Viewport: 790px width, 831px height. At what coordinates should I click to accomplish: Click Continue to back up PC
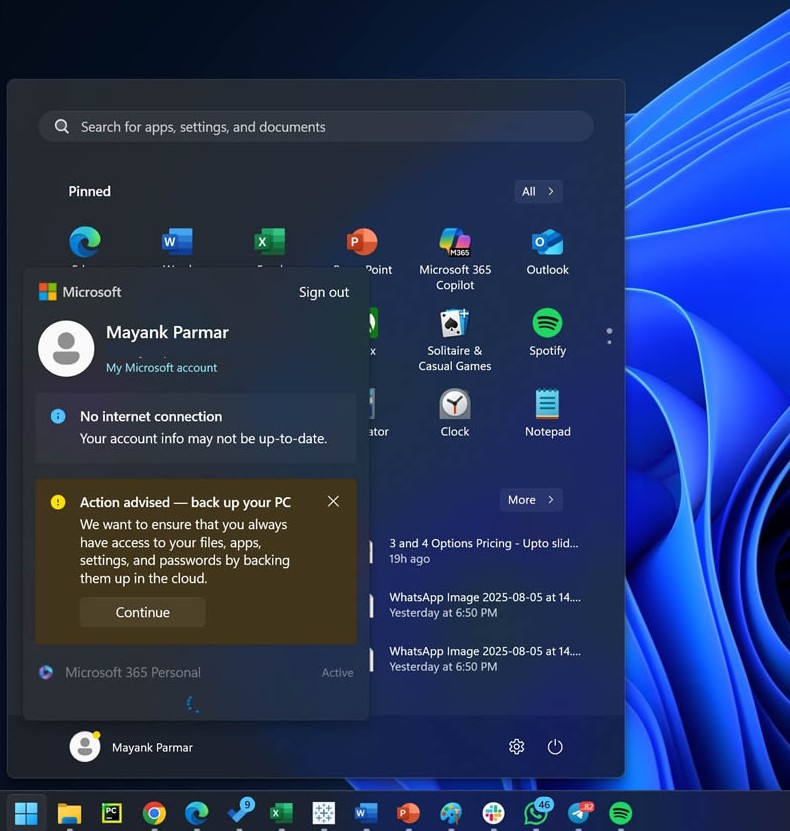click(143, 612)
